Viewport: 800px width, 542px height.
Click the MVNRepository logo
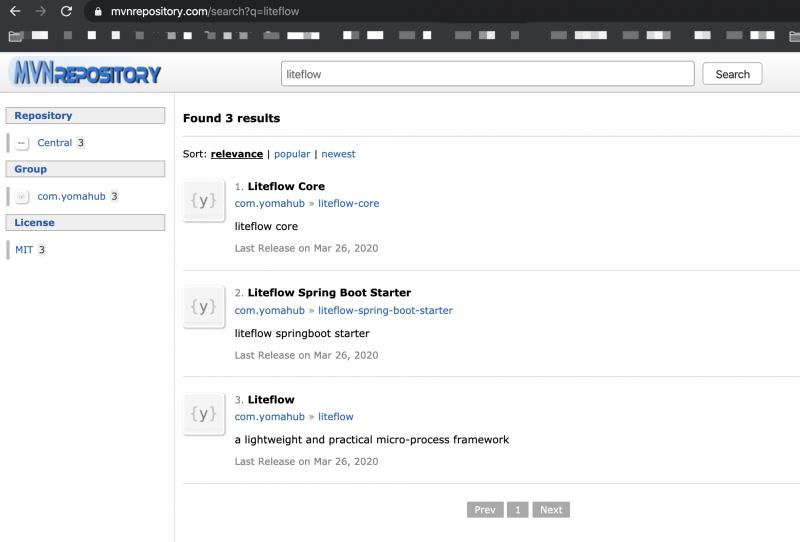tap(85, 74)
